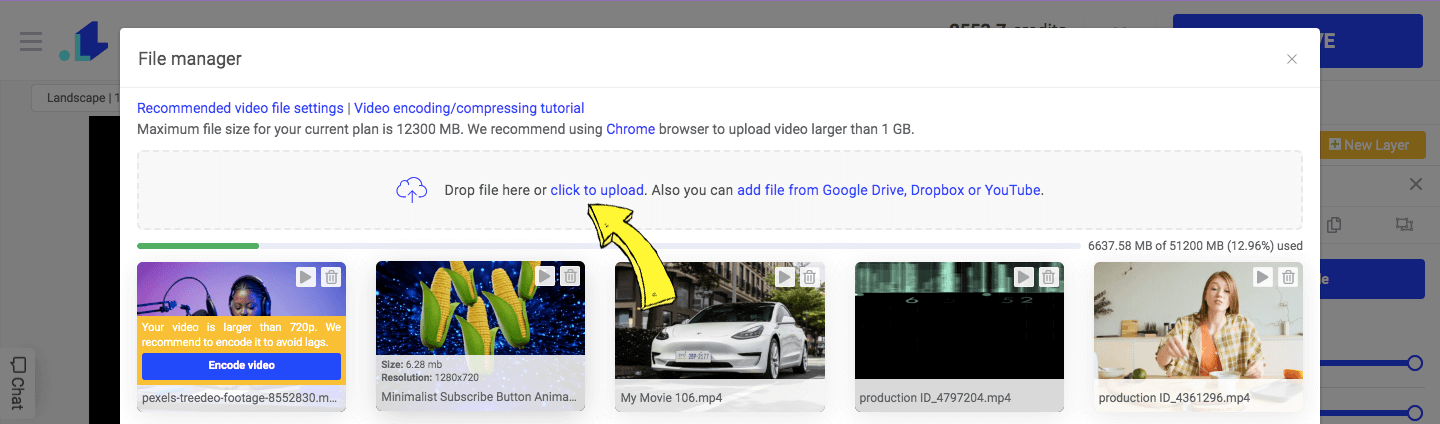Screen dimensions: 1440x424
Task: Click 'production ID_4797204.mp4' file name
Action: click(935, 397)
